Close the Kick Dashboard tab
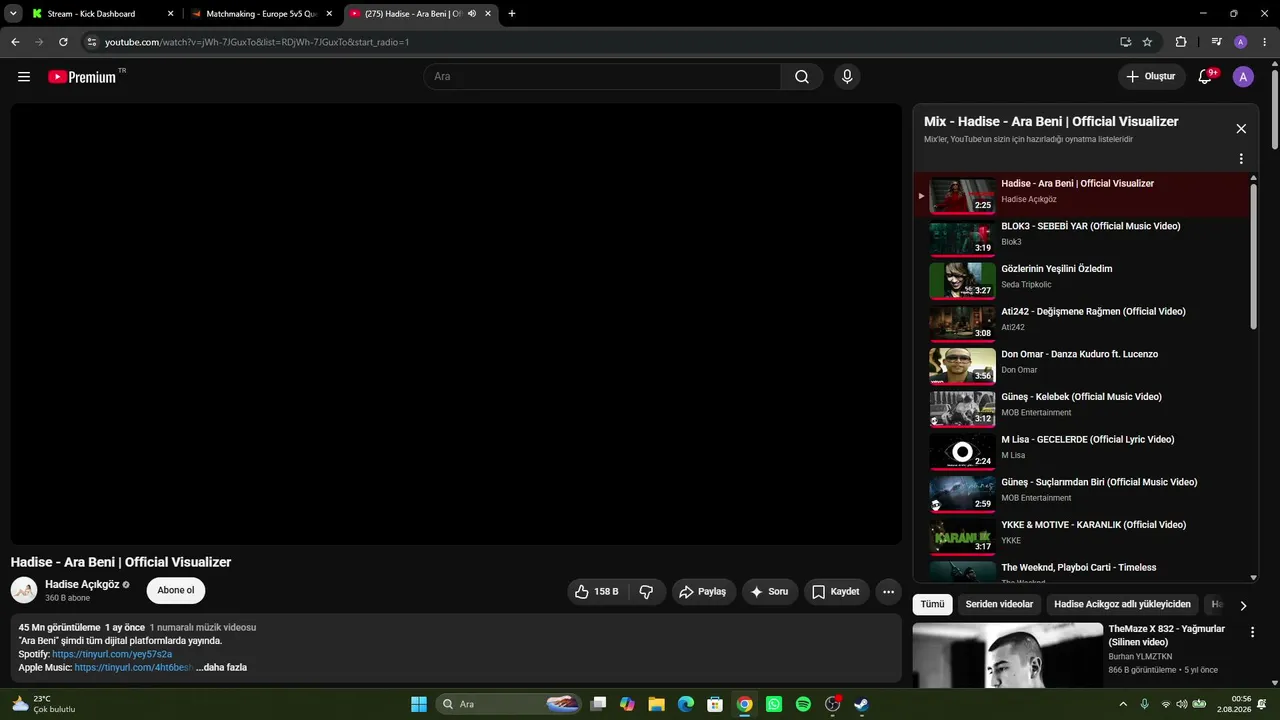1280x720 pixels. [x=170, y=14]
